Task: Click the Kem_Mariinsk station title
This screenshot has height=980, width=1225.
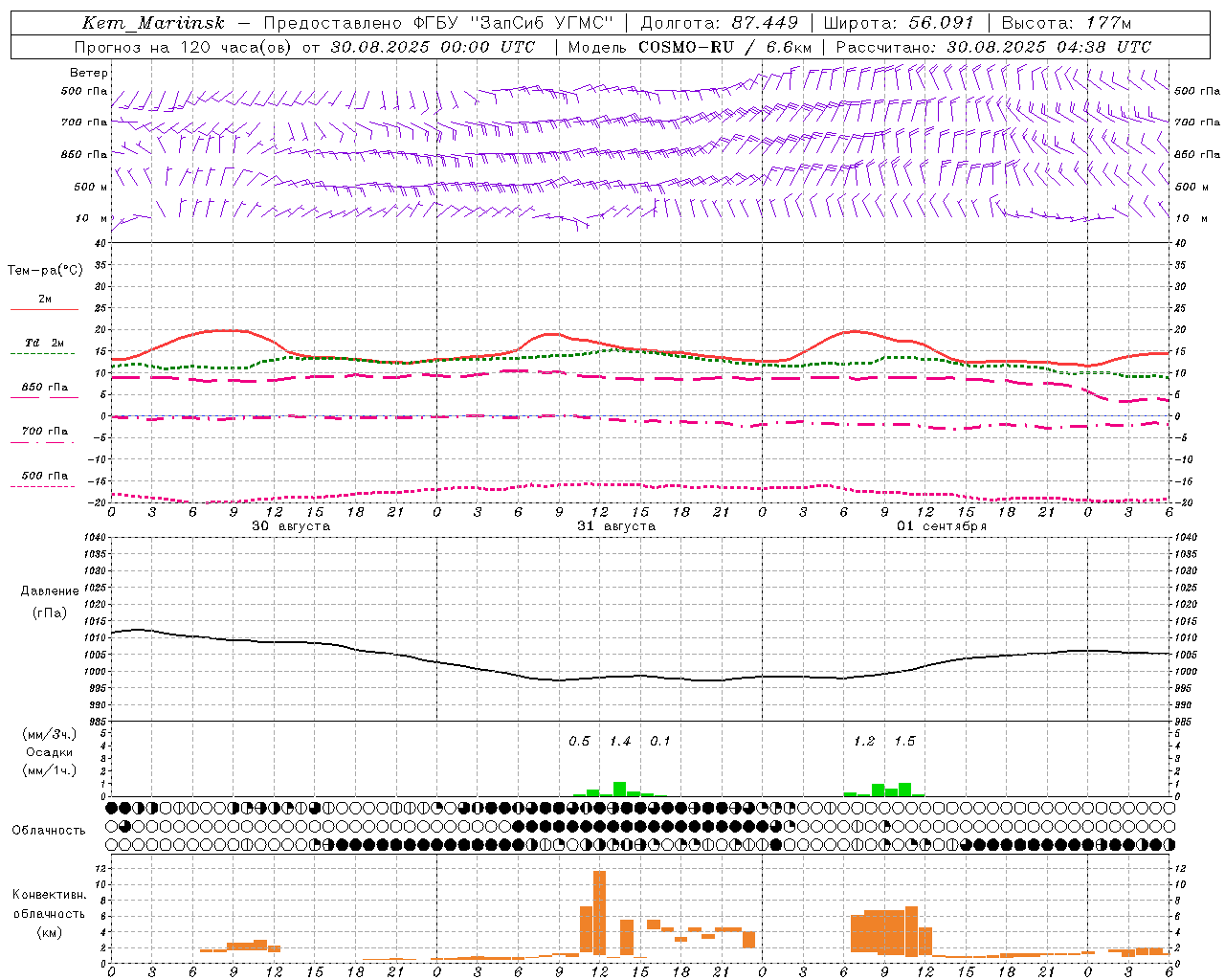Action: click(153, 23)
